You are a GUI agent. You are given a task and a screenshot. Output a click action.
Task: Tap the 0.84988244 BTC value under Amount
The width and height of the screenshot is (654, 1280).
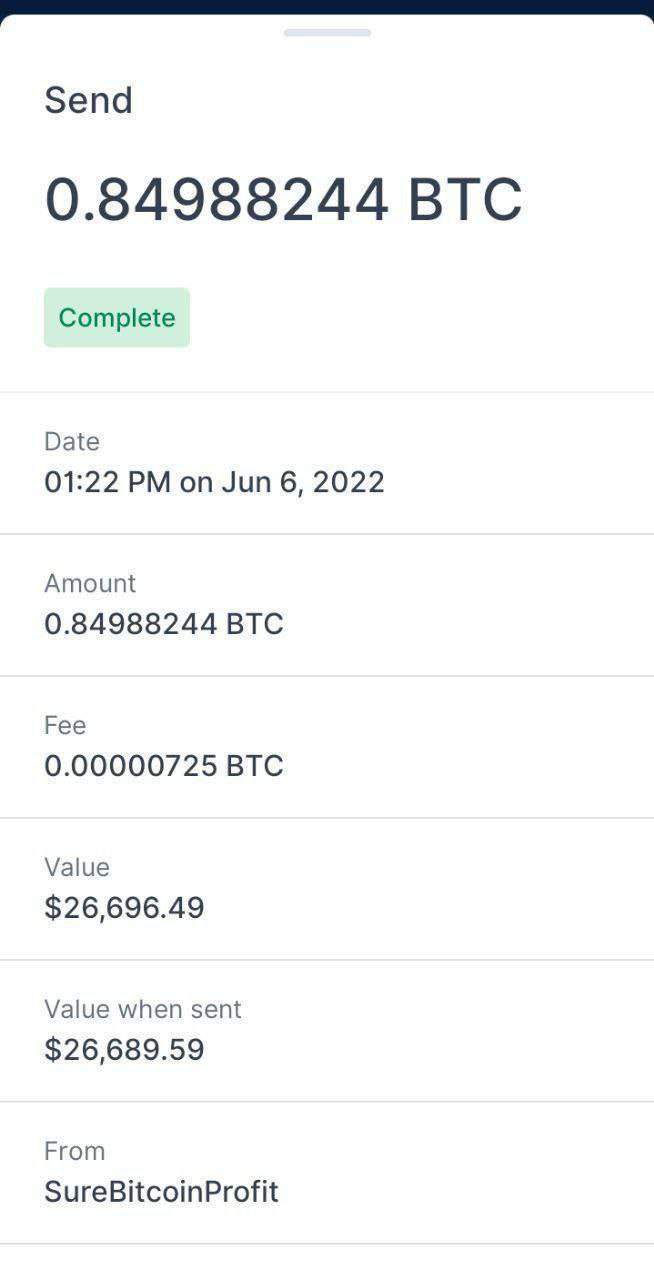pyautogui.click(x=164, y=624)
